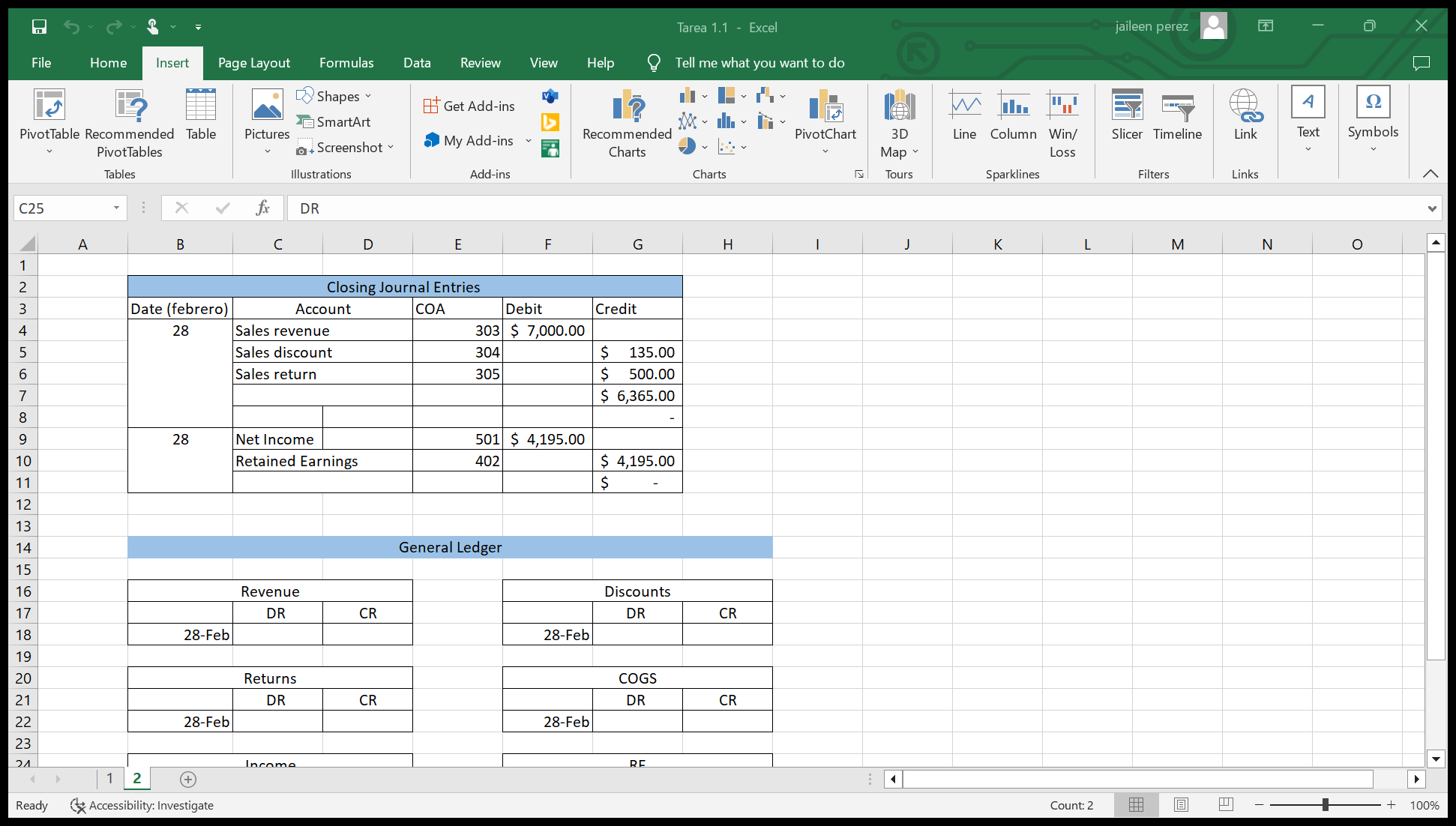Viewport: 1456px width, 826px height.
Task: Open the Formulas ribbon tab
Action: point(346,63)
